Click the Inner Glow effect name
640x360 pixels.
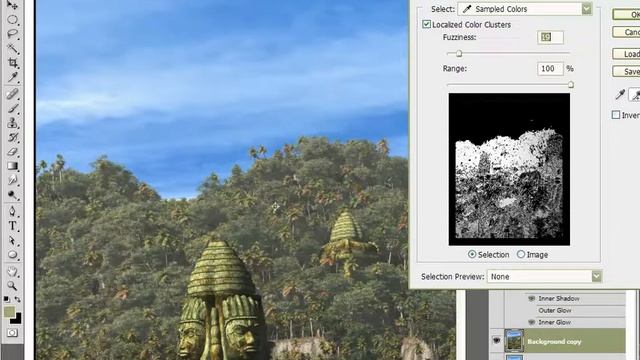(x=554, y=322)
